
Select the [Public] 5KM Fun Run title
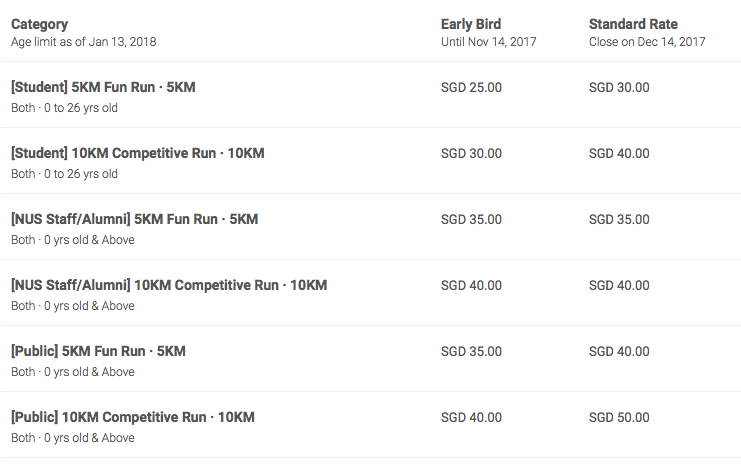point(98,352)
